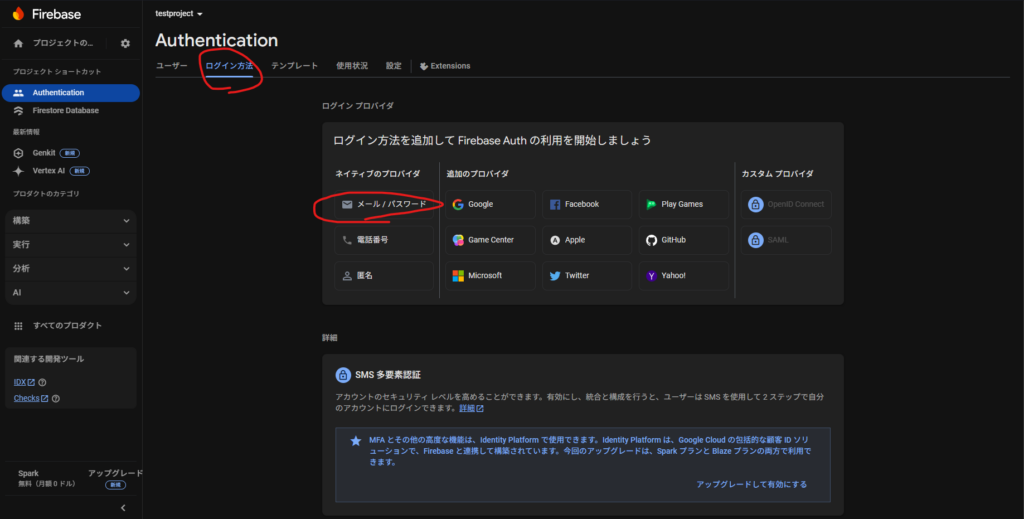Click the SMS multi-factor lock icon
Viewport: 1024px width, 519px height.
click(x=343, y=375)
